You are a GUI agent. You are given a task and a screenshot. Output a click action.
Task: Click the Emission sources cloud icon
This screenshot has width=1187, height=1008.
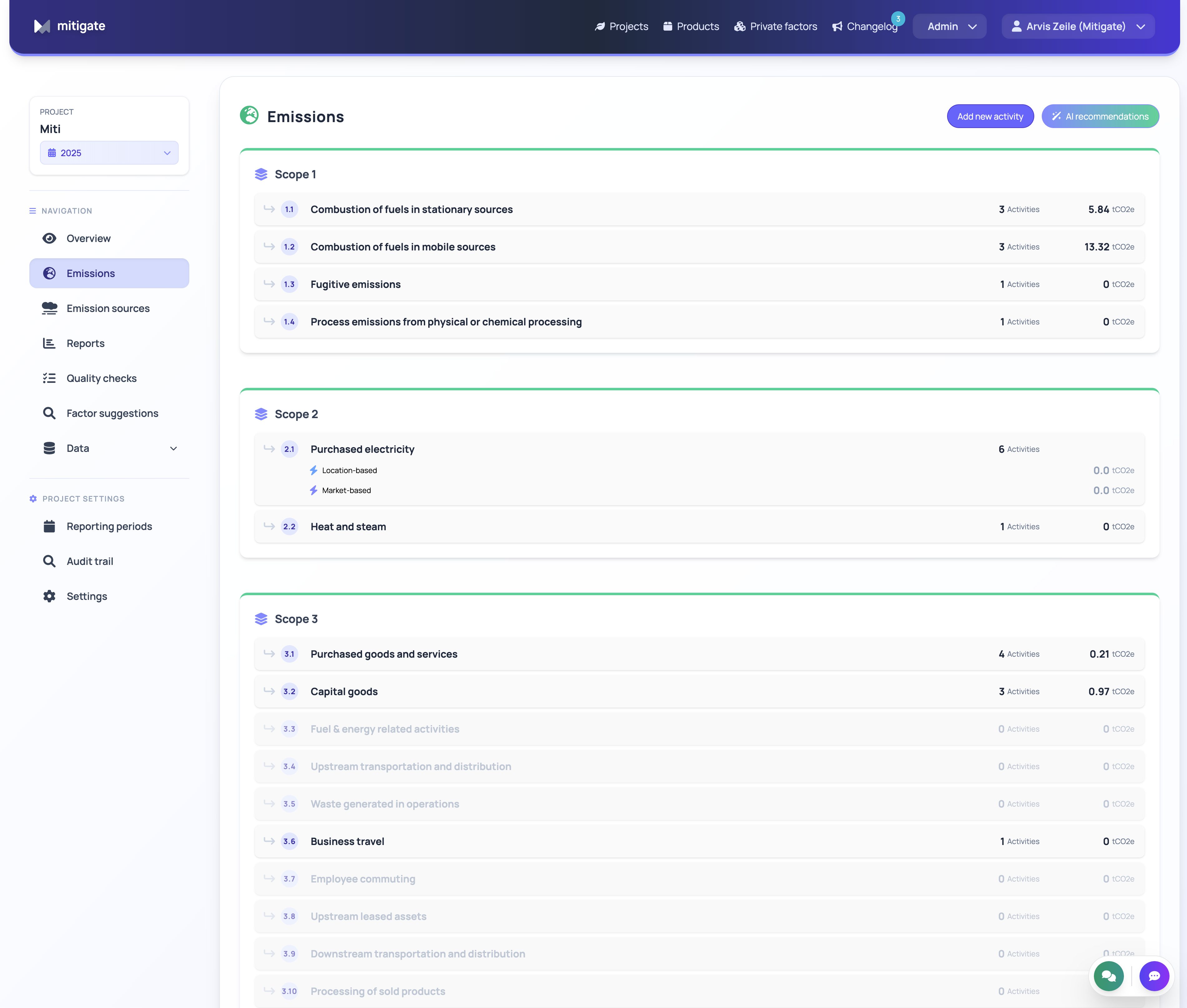(49, 309)
